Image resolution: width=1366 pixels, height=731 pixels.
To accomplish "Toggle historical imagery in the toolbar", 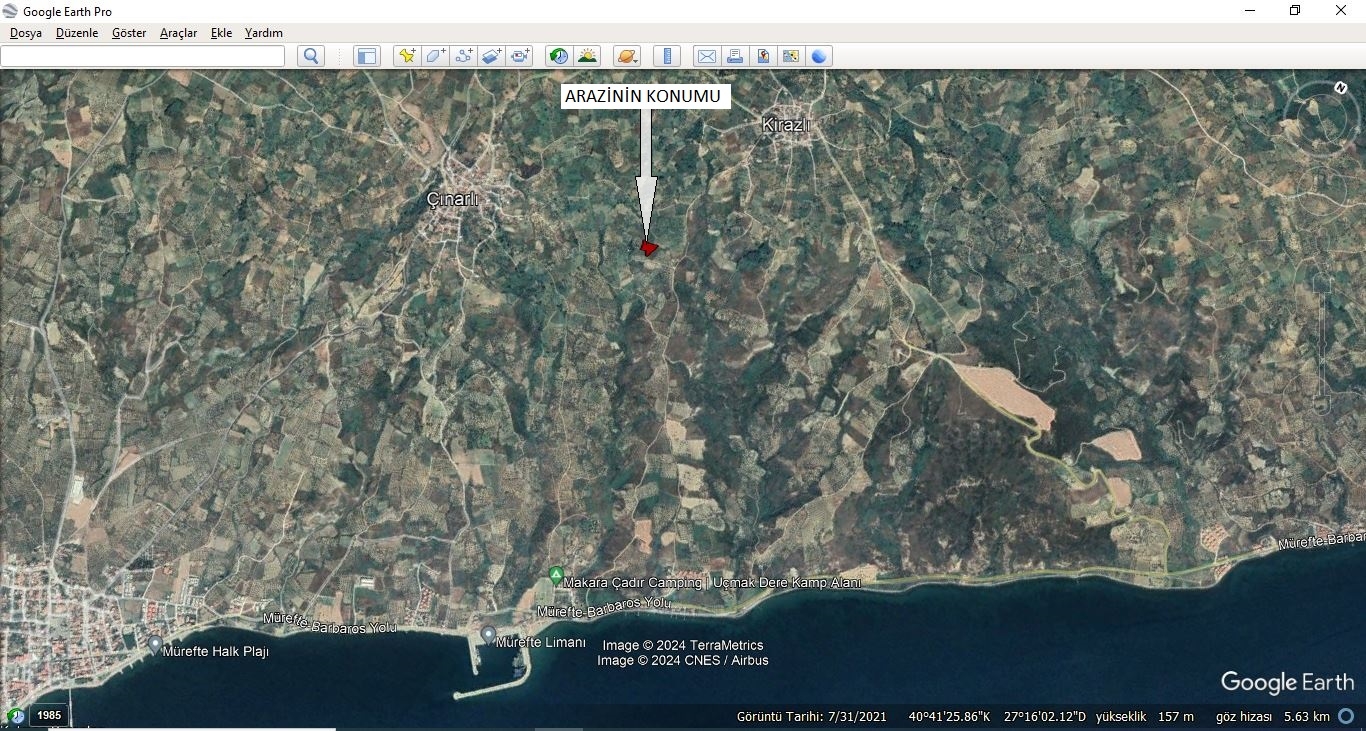I will (559, 56).
